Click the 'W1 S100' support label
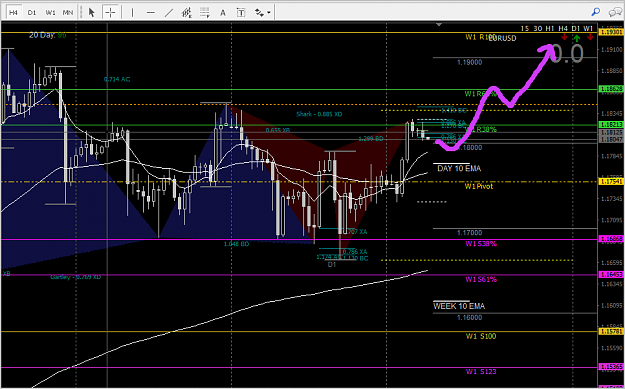Screen dimensions: 625x389 pos(481,336)
